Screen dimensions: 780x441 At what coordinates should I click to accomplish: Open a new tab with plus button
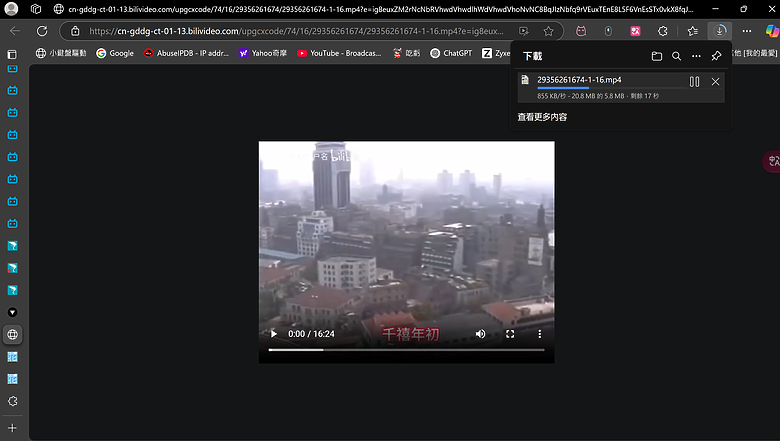[x=12, y=428]
